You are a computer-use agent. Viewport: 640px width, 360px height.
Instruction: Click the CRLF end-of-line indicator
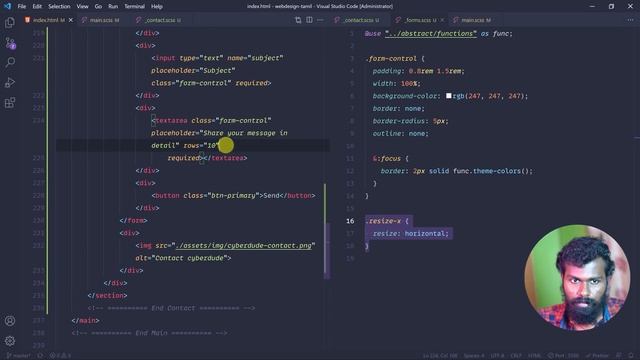(x=516, y=356)
